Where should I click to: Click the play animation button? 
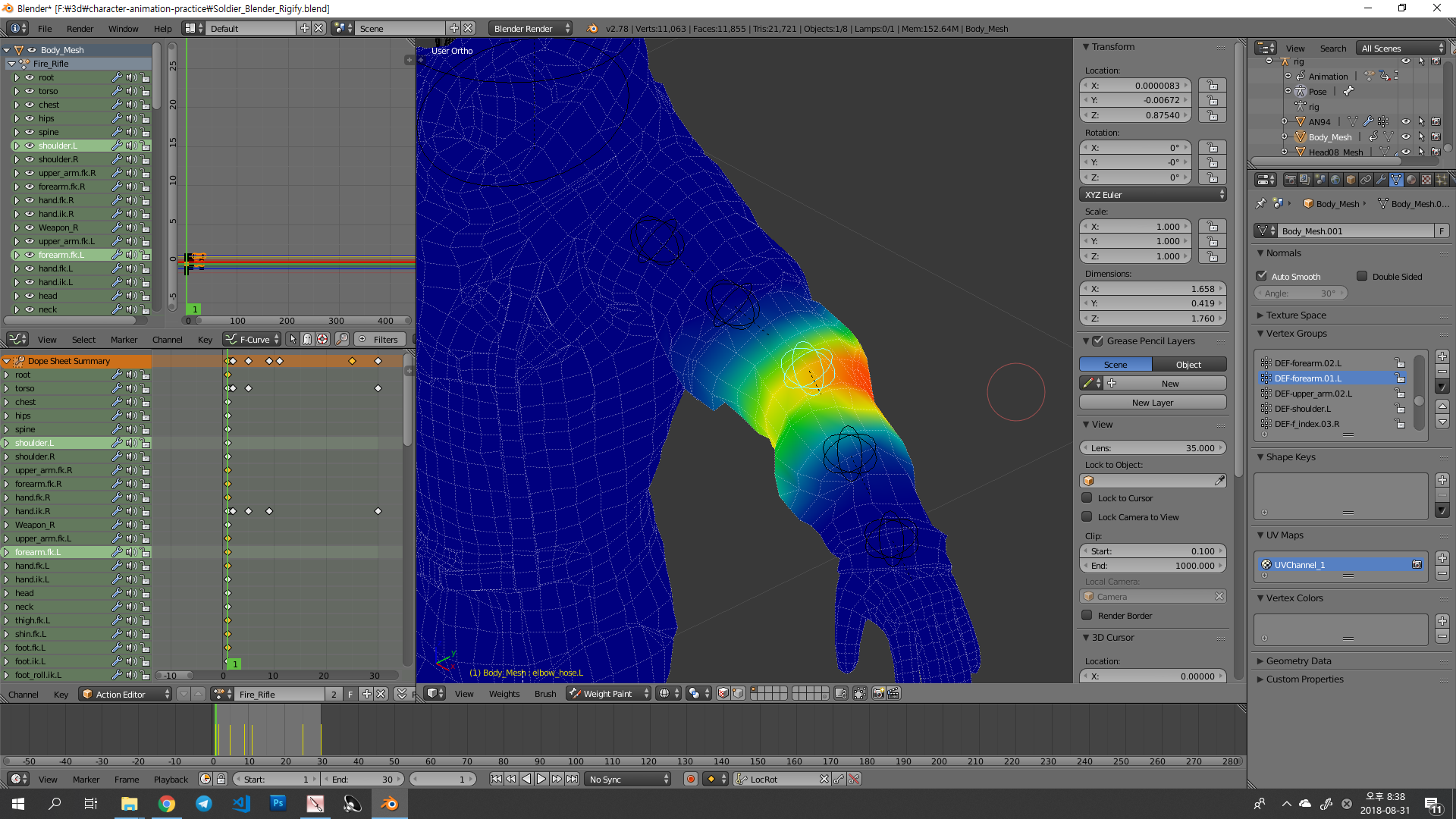[541, 779]
